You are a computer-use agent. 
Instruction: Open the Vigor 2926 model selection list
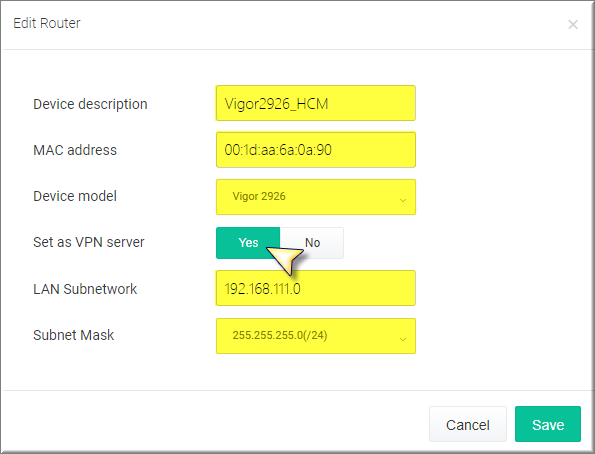tap(316, 197)
